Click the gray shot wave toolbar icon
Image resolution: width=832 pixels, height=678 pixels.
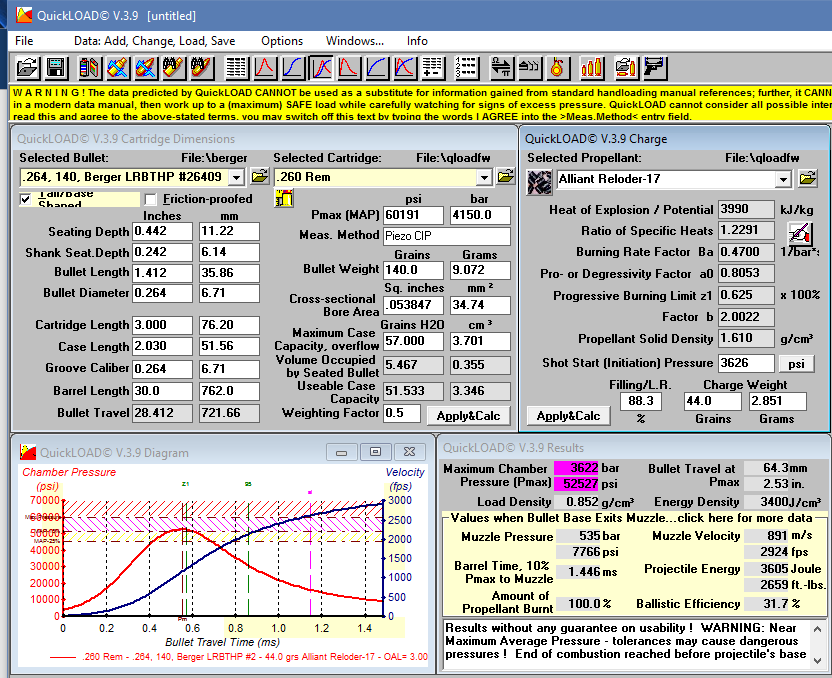[528, 67]
